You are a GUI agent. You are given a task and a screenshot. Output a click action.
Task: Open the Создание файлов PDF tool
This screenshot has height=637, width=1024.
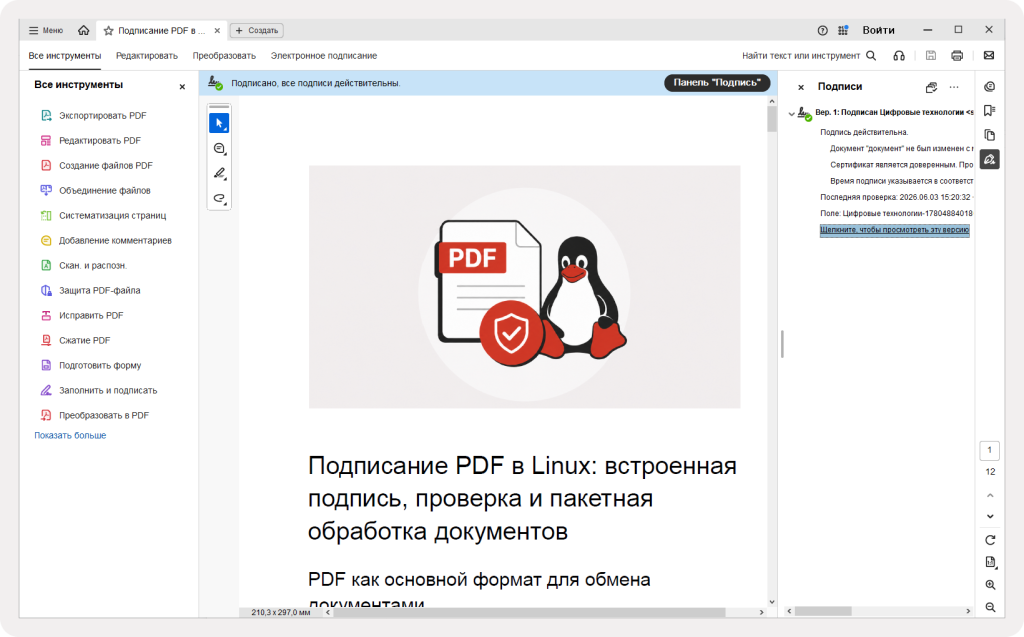(x=96, y=165)
